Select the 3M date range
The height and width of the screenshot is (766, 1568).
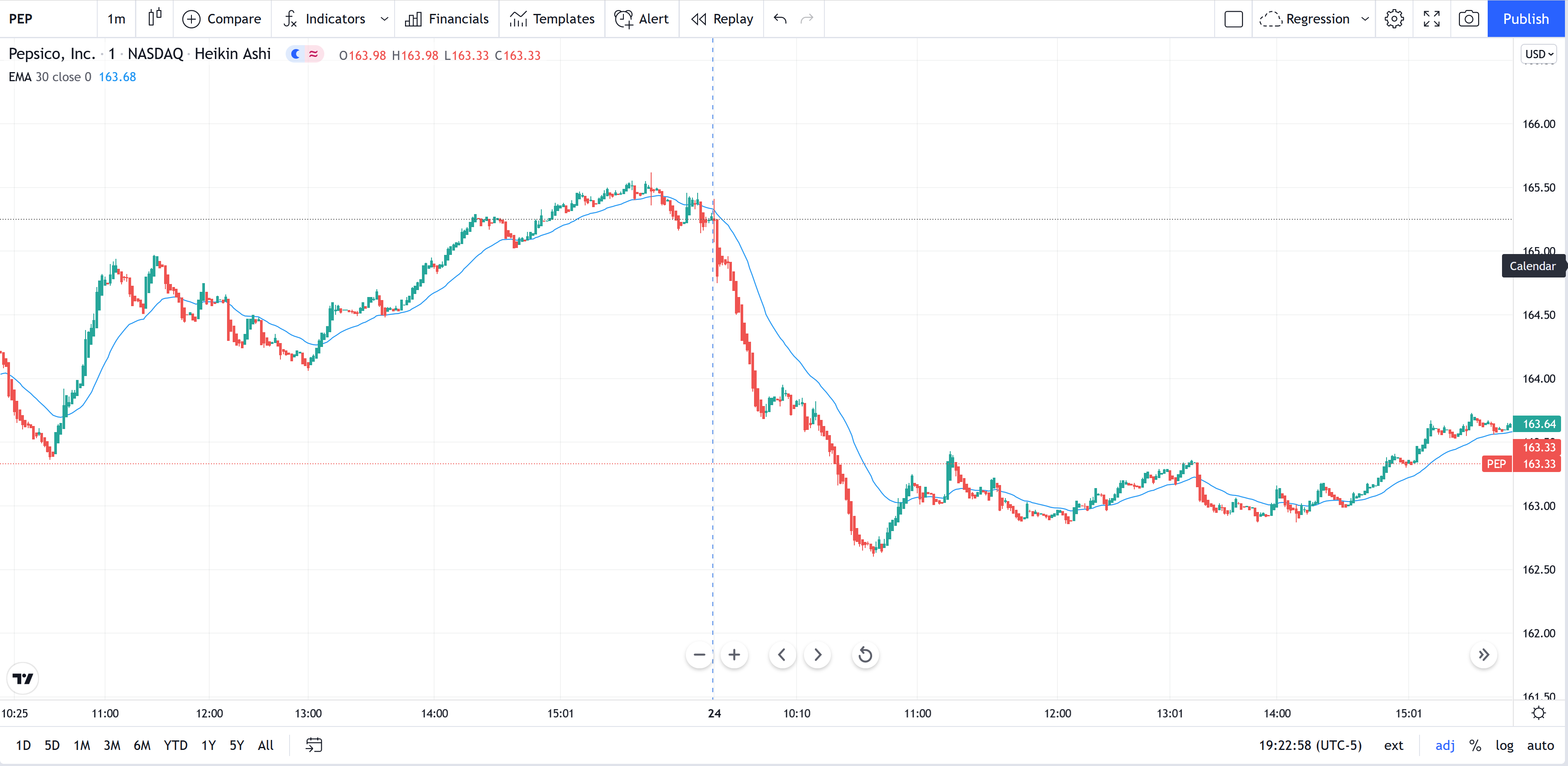point(112,745)
